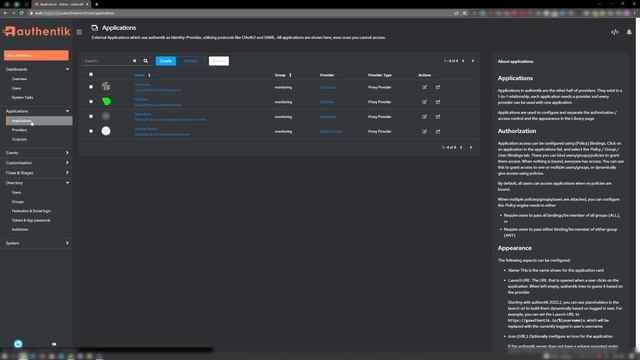This screenshot has width=640, height=360.
Task: Edit the NetData application
Action: click(424, 102)
